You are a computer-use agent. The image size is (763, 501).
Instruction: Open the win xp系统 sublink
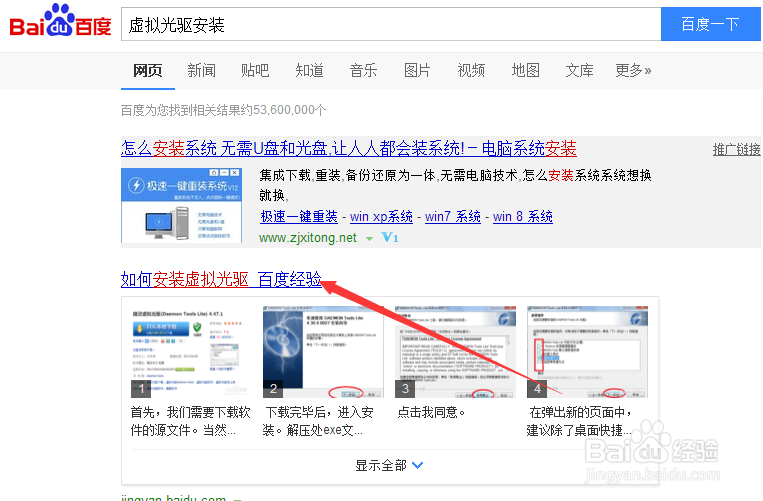pos(381,216)
